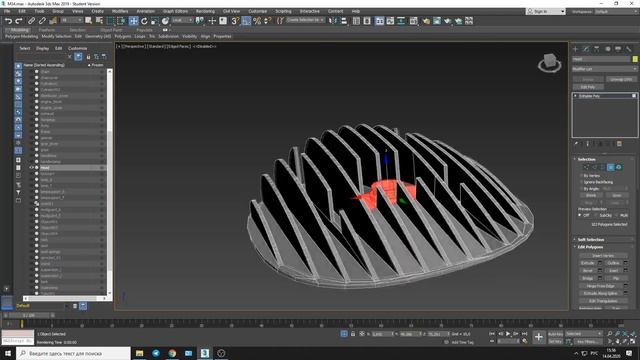Open Telegram from the taskbar

[x=156, y=353]
